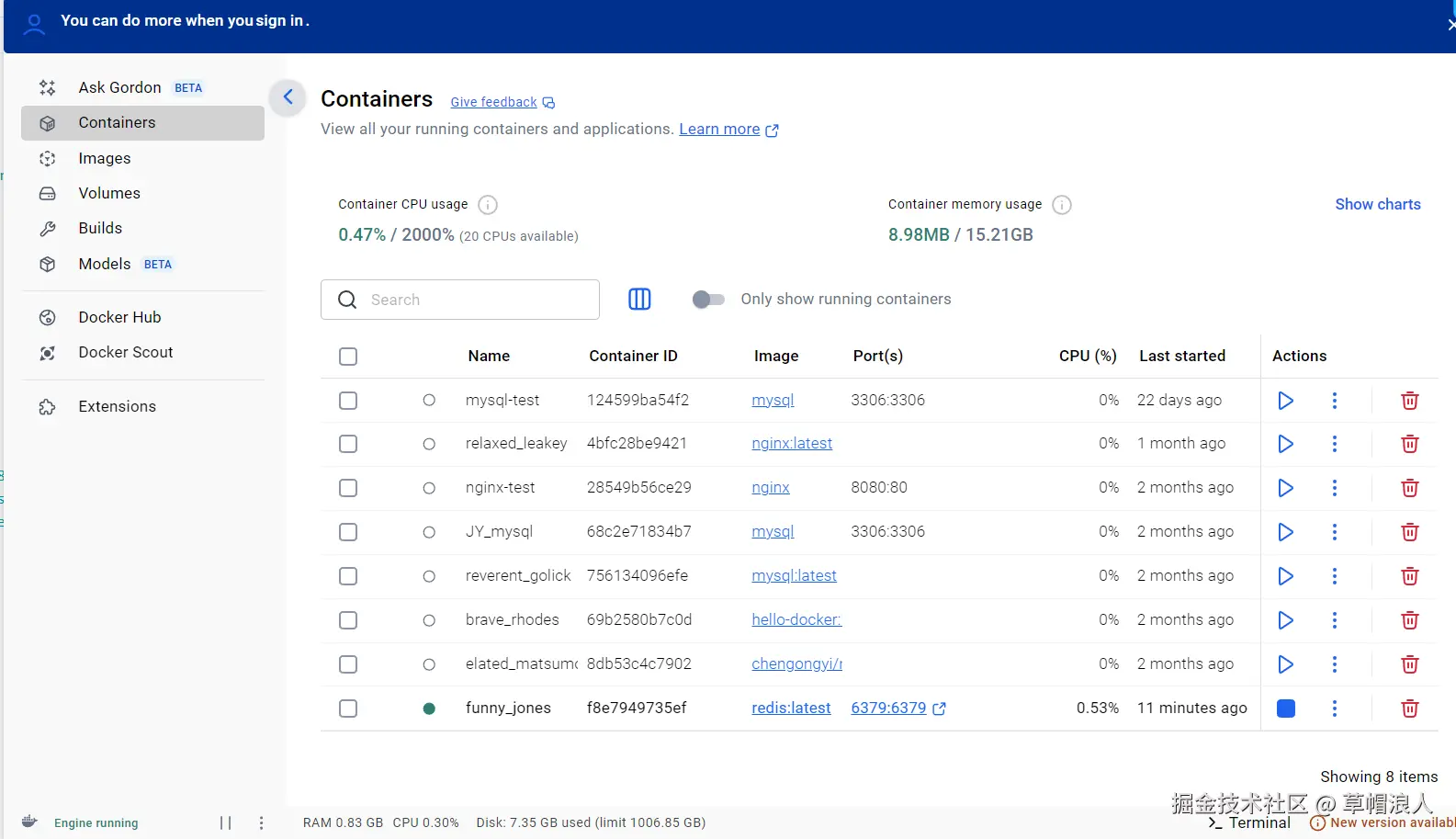The width and height of the screenshot is (1456, 839).
Task: Open Builds section
Action: [142, 228]
